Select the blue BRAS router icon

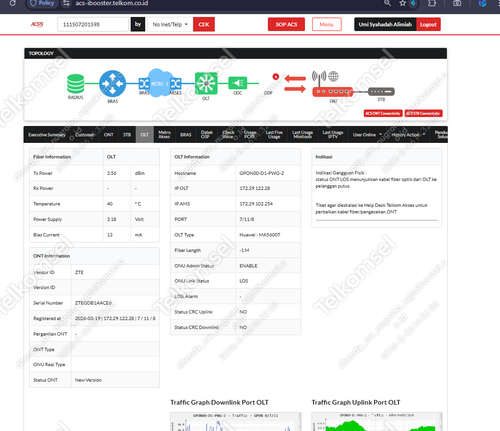(x=113, y=83)
